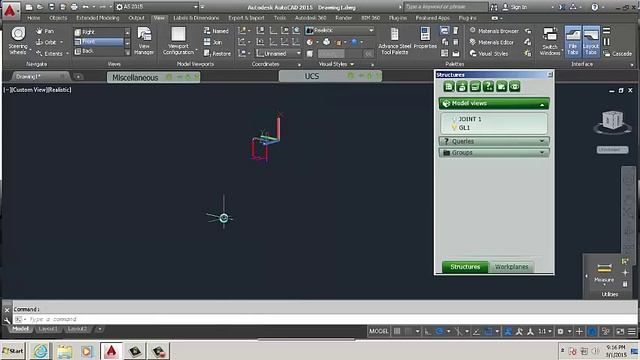This screenshot has height=360, width=640.
Task: Select the Pan tool
Action: click(44, 31)
